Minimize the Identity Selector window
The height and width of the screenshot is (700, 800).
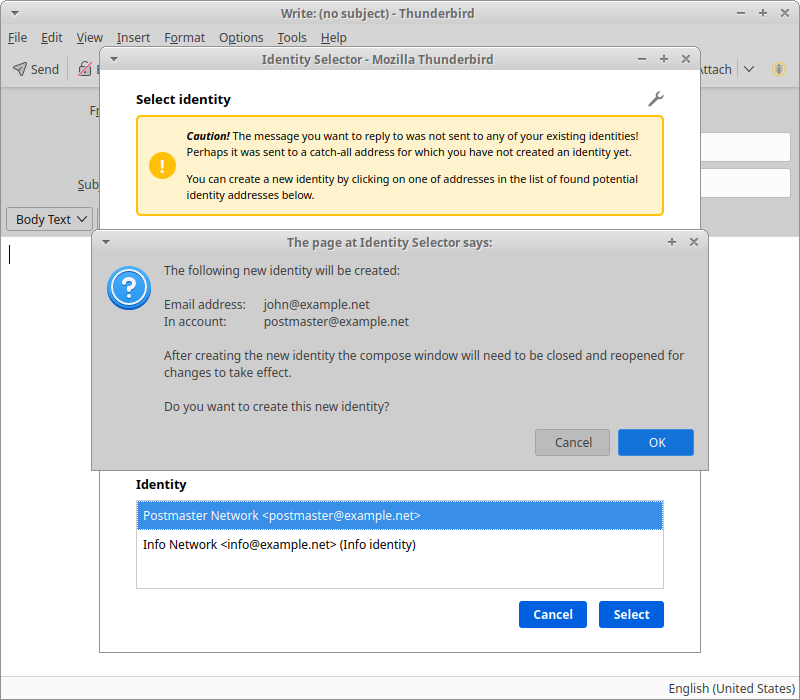click(x=642, y=59)
